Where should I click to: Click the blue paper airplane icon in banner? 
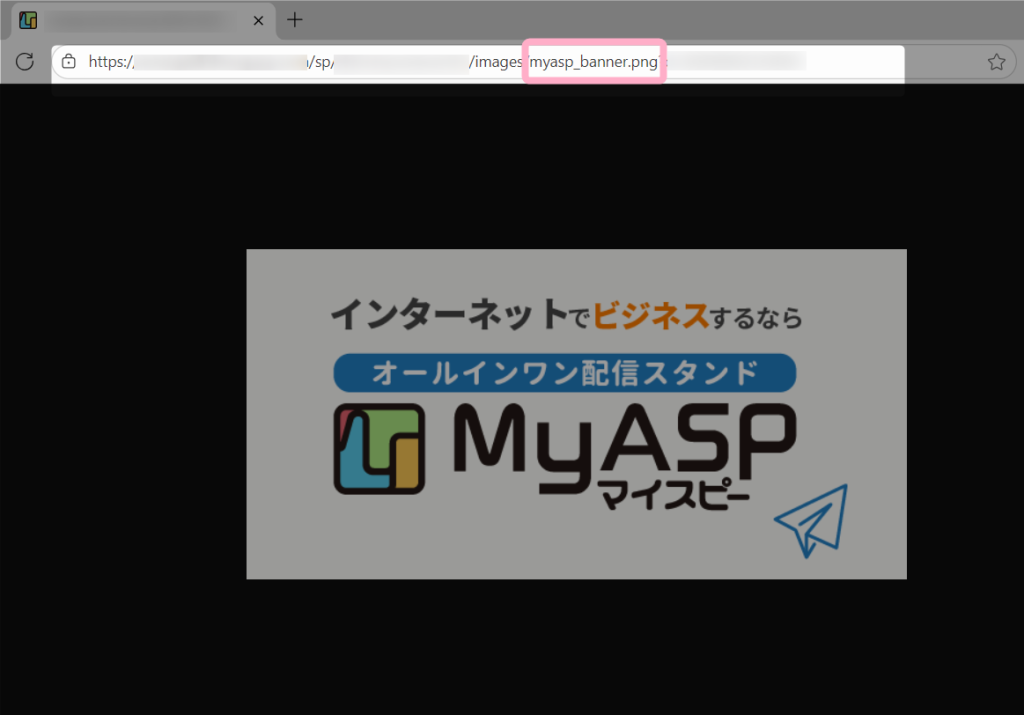[x=811, y=519]
